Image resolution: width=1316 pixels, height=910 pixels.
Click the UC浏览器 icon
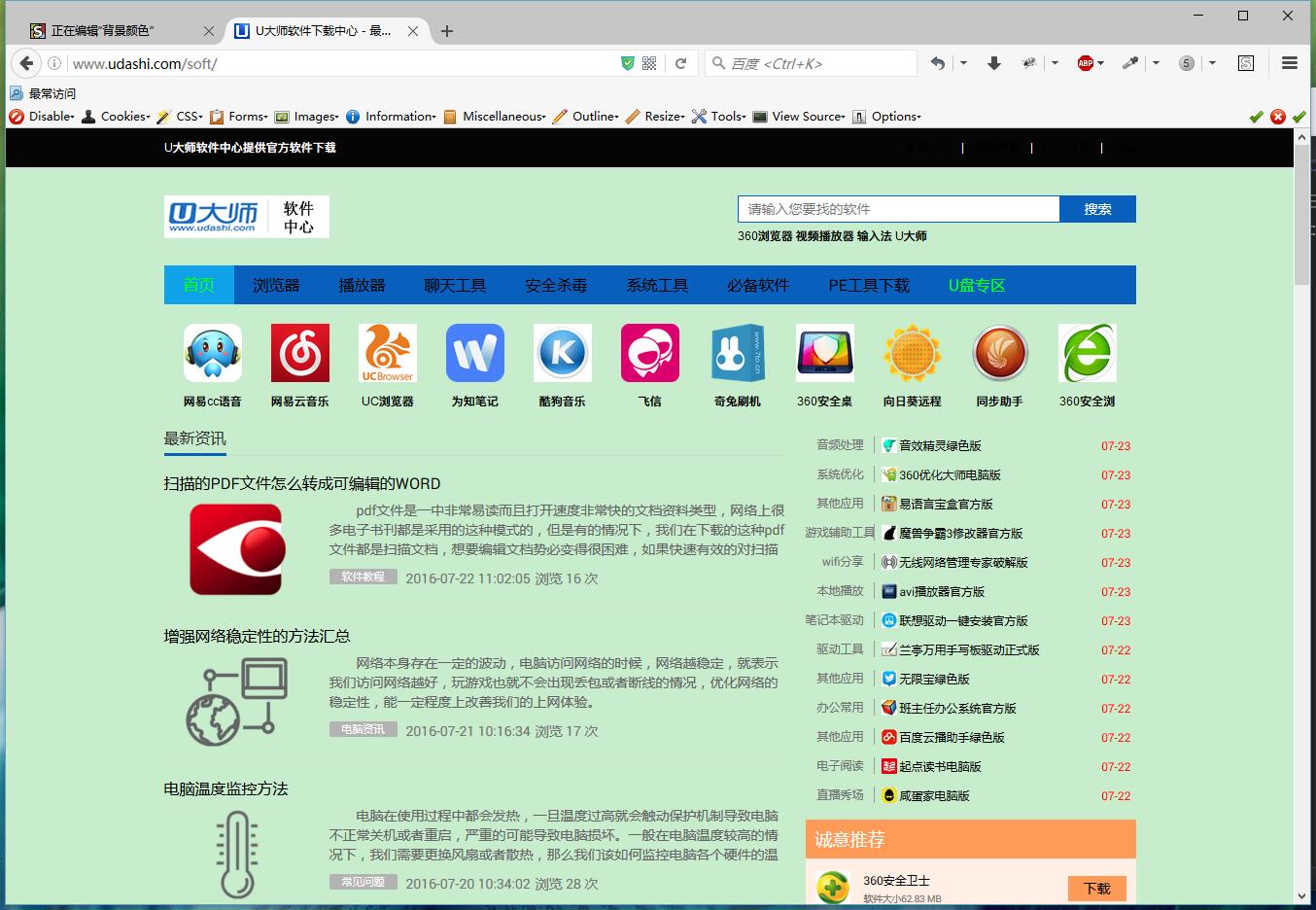(387, 353)
